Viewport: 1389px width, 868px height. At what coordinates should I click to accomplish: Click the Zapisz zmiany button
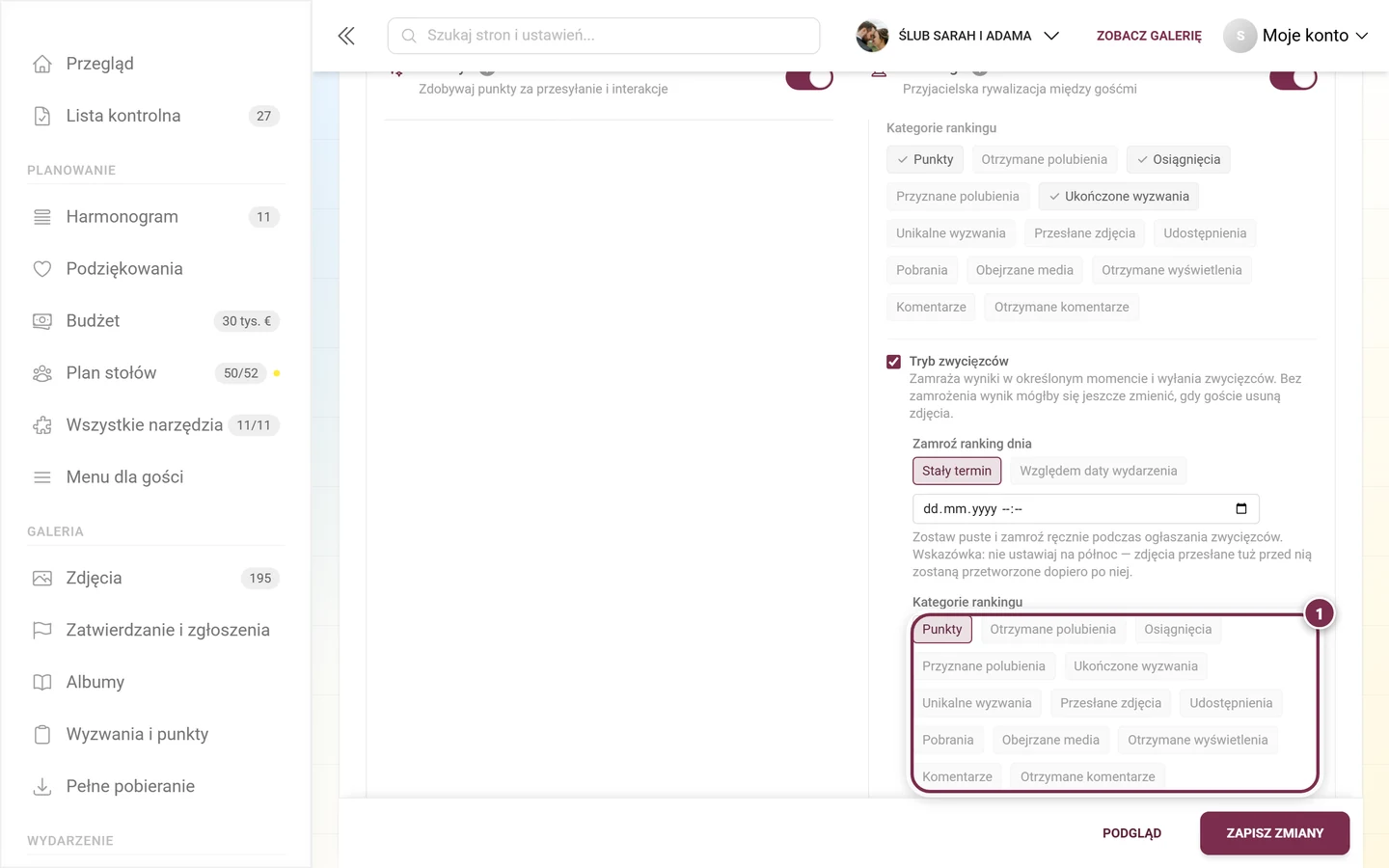pos(1274,833)
